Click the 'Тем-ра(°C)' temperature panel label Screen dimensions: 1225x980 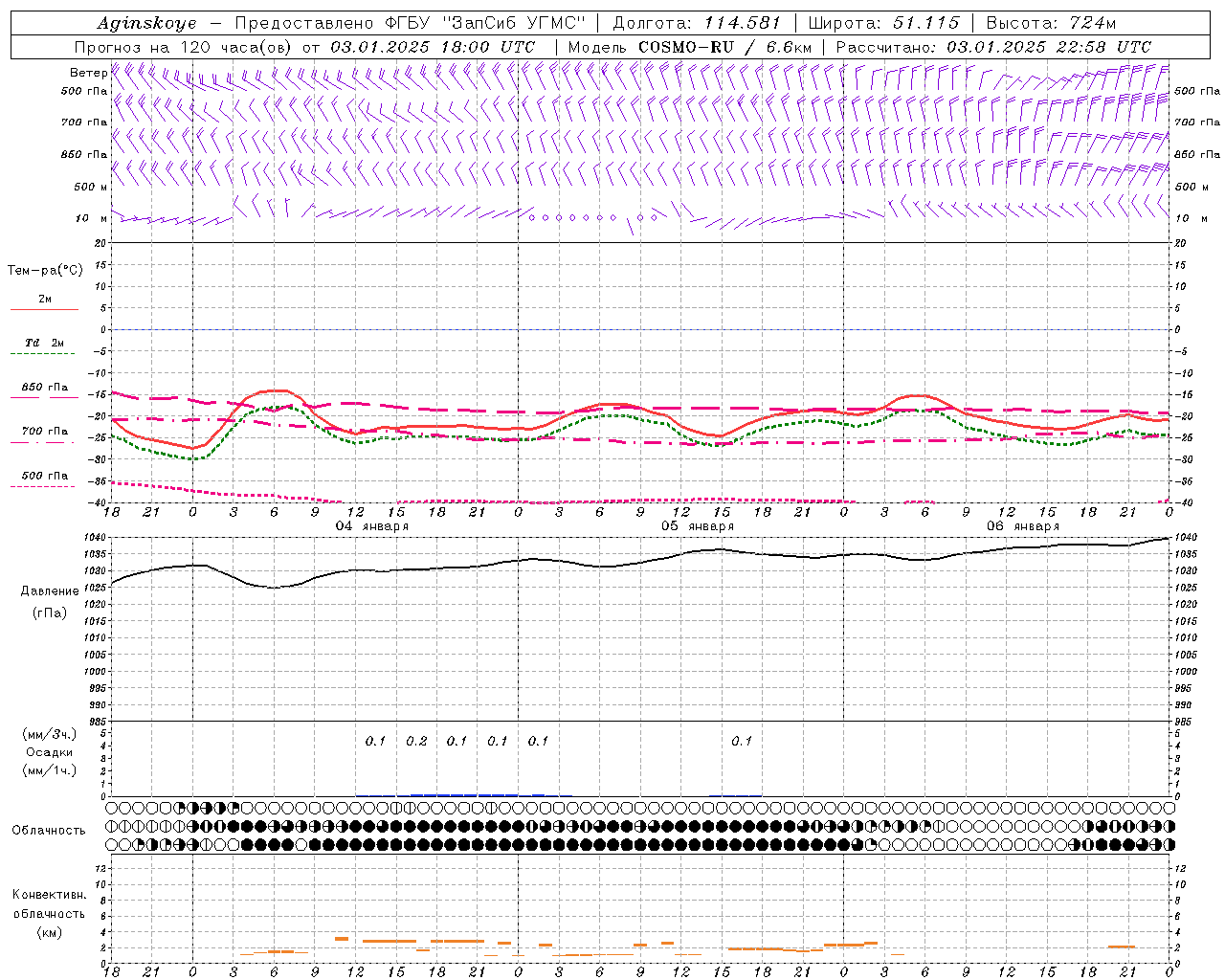45,271
